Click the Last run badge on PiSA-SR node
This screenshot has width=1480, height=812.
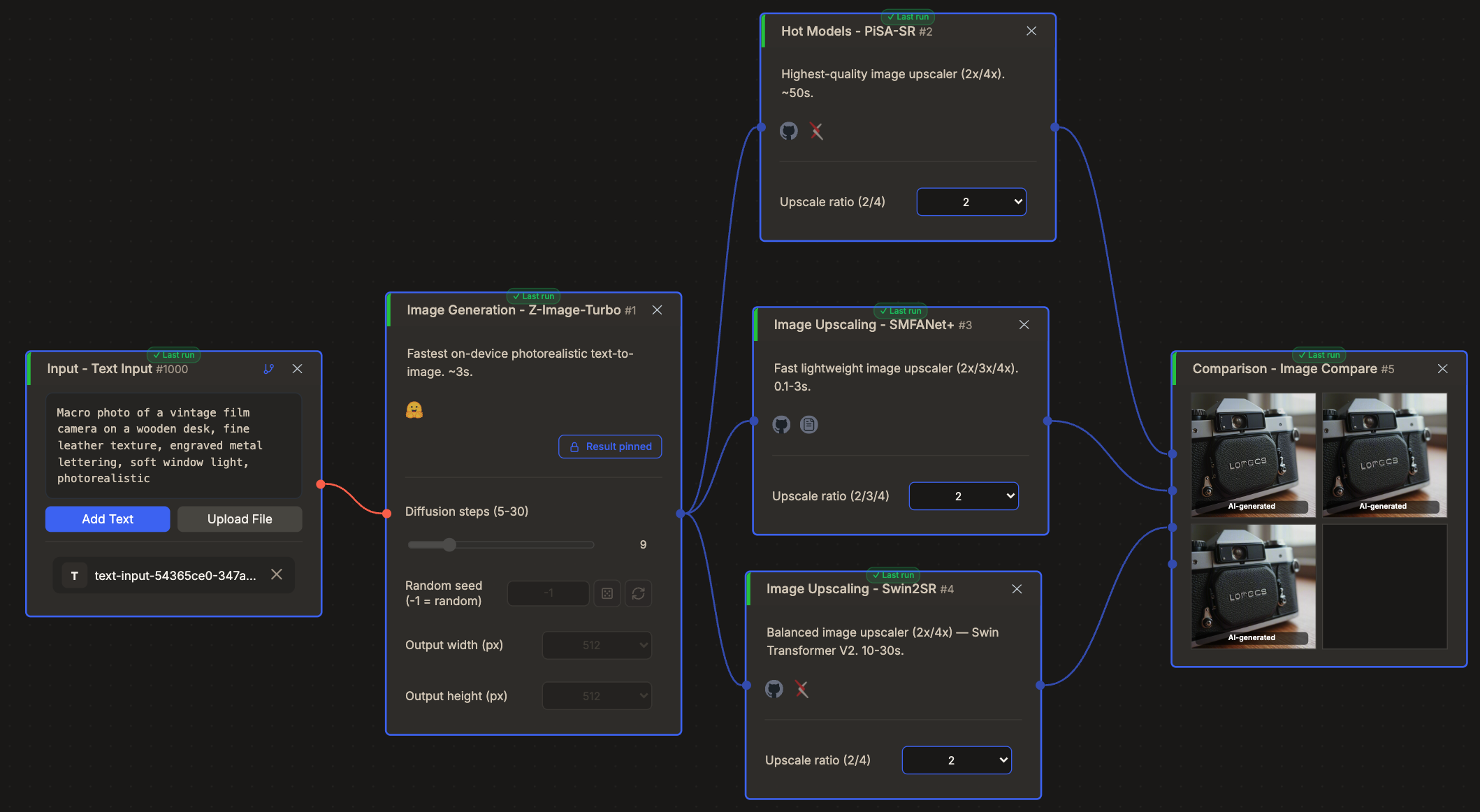tap(908, 17)
